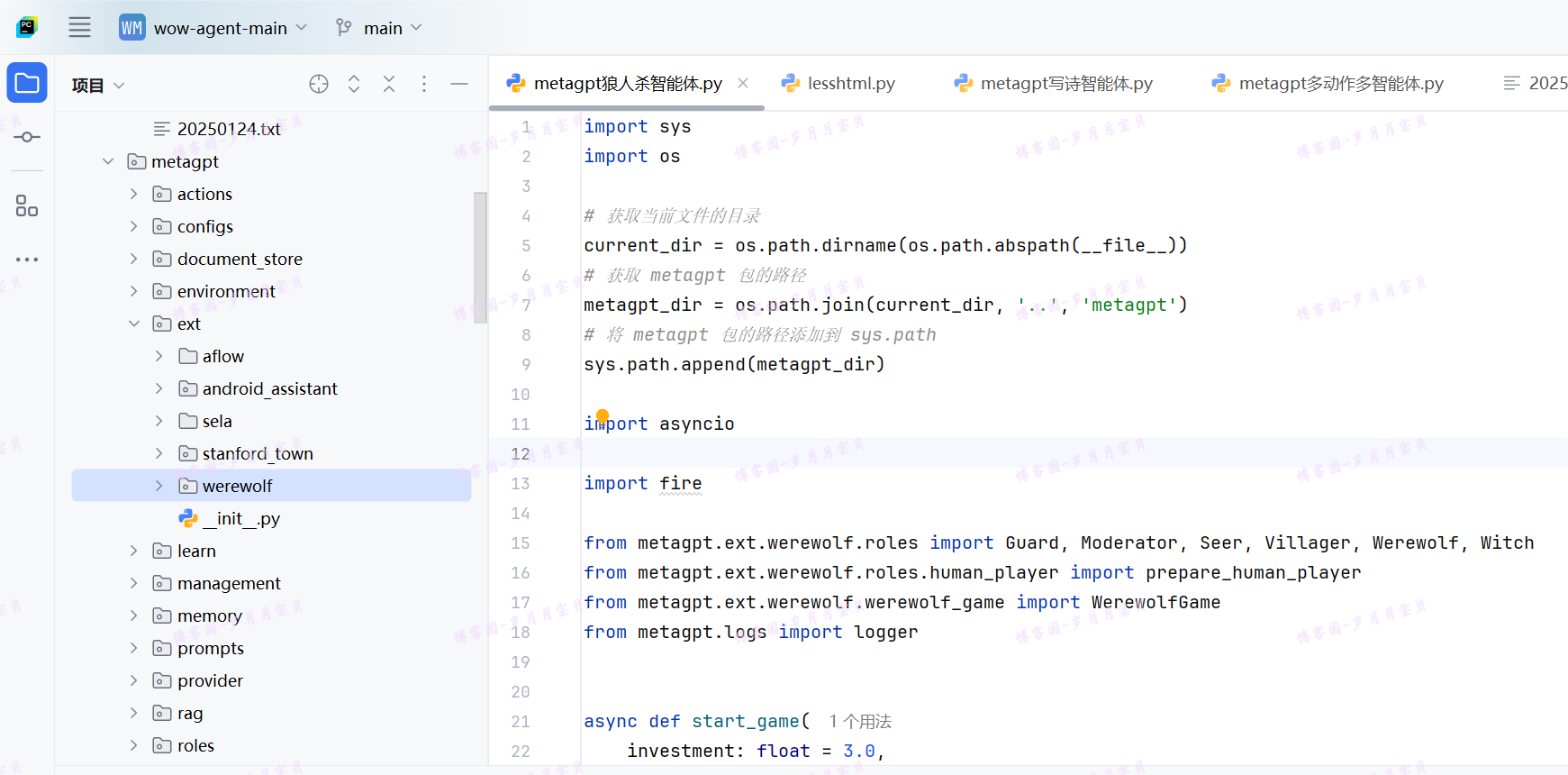
Task: Click the WM project badge icon
Action: (x=131, y=27)
